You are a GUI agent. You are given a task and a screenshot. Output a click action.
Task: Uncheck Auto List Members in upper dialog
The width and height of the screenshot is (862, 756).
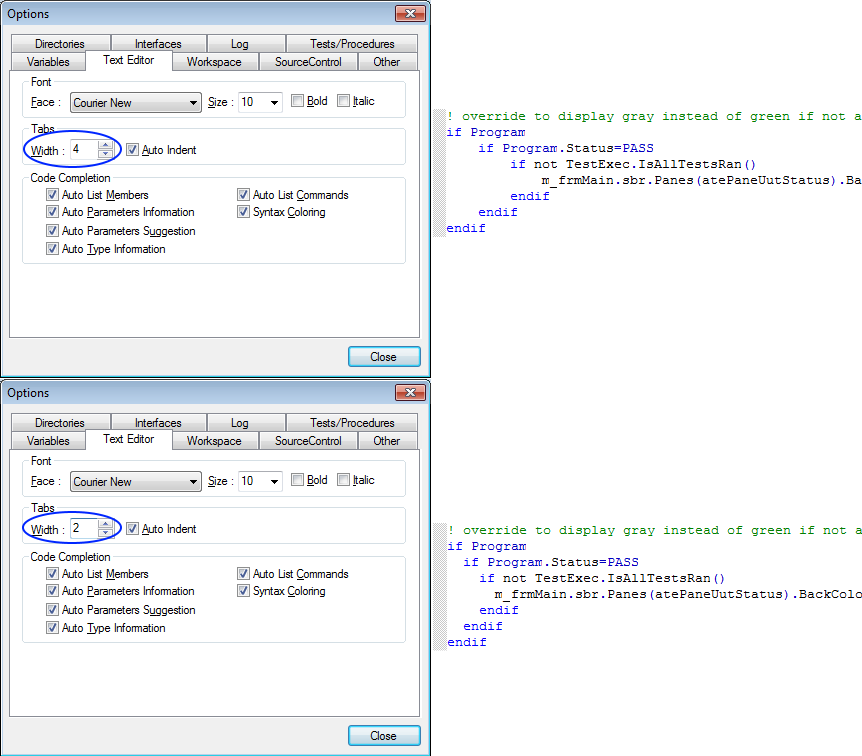point(52,195)
